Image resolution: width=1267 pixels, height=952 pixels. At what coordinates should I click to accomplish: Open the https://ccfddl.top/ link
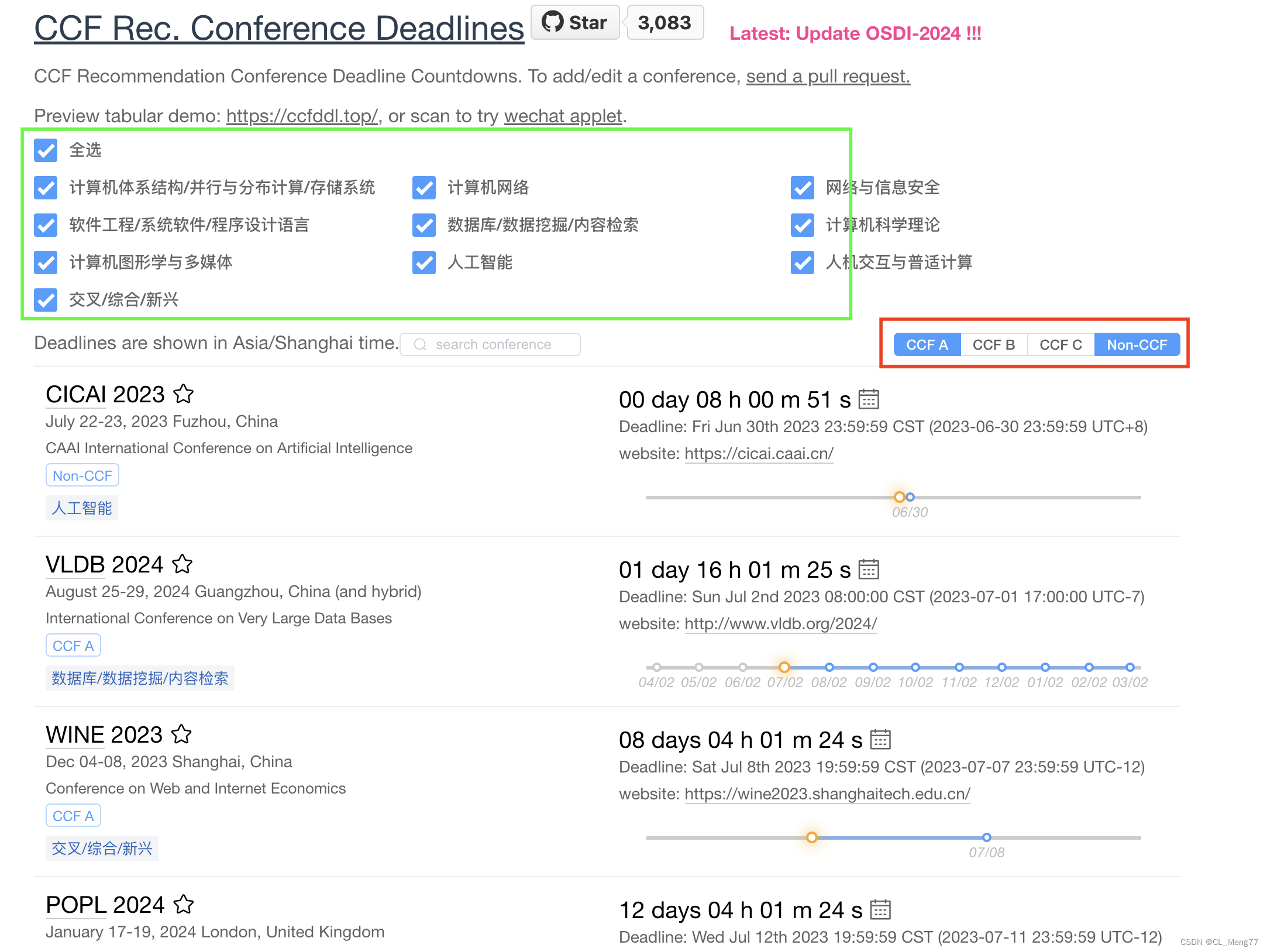[302, 116]
